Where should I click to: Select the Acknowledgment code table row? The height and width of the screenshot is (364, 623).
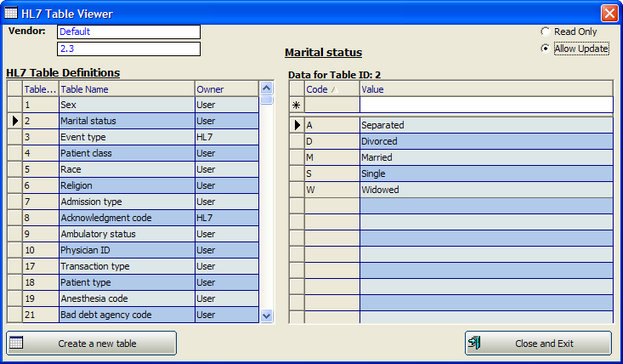(x=133, y=218)
